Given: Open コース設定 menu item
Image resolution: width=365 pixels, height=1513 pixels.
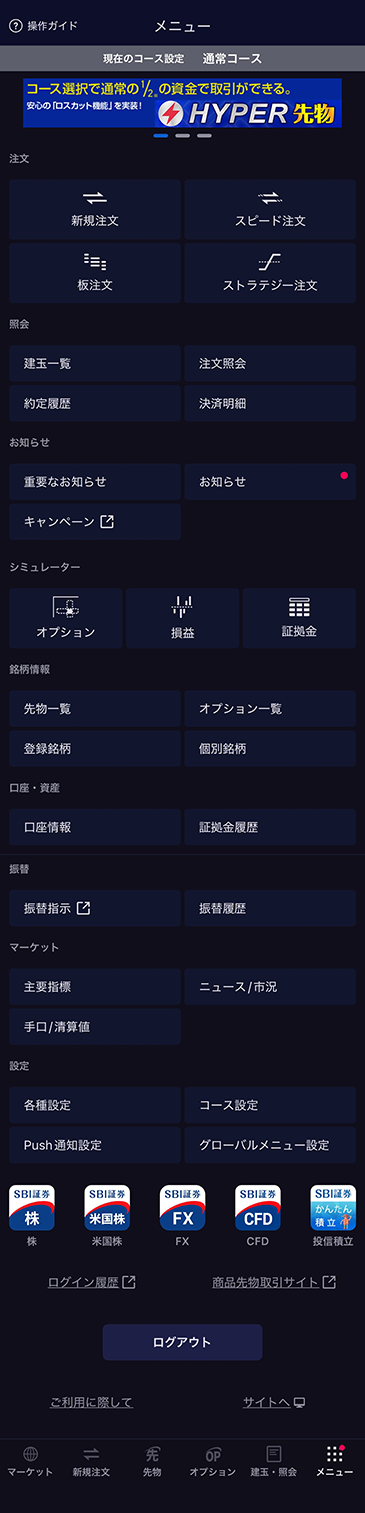Looking at the screenshot, I should tap(270, 1105).
